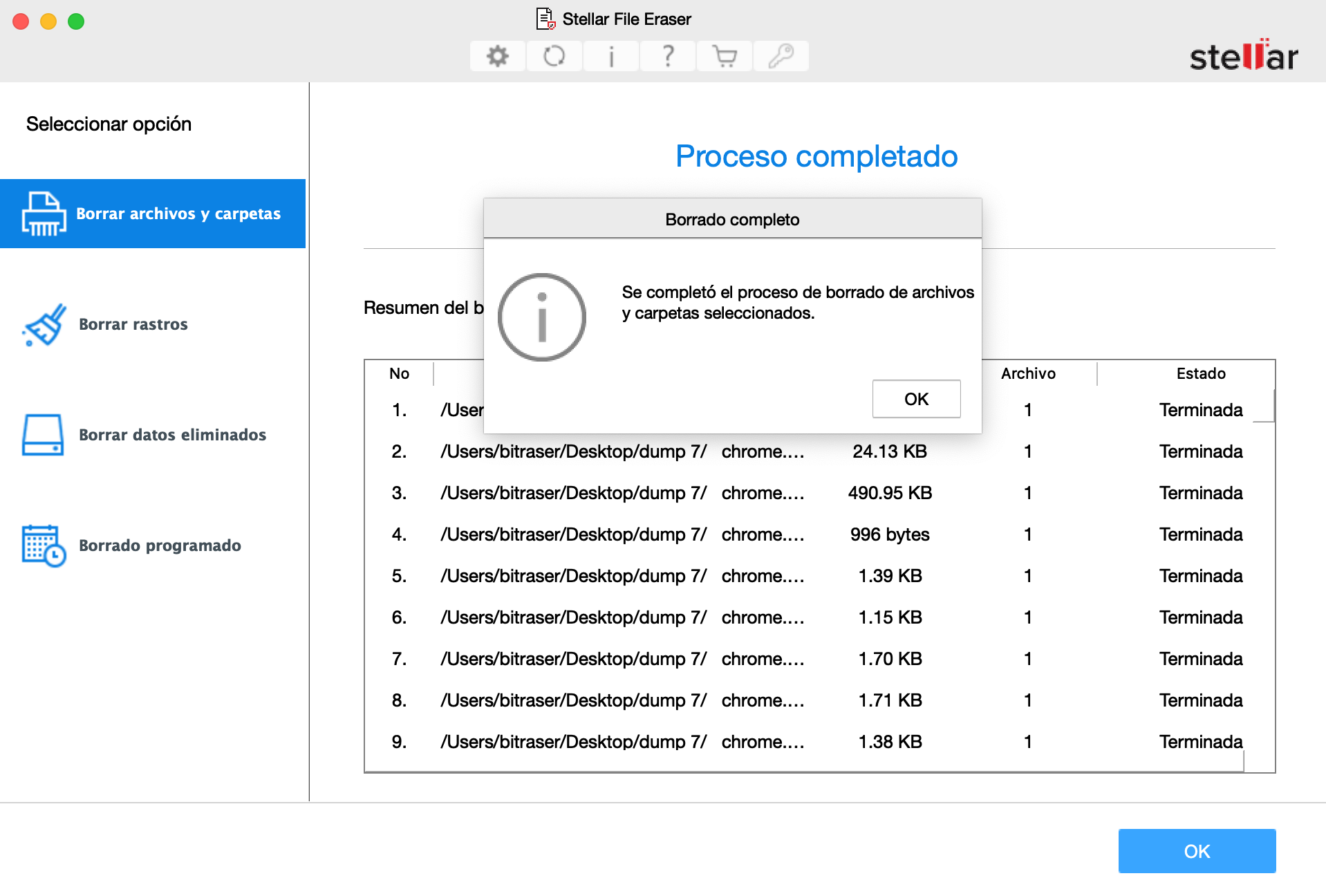
Task: Open settings gear in toolbar
Action: [497, 56]
